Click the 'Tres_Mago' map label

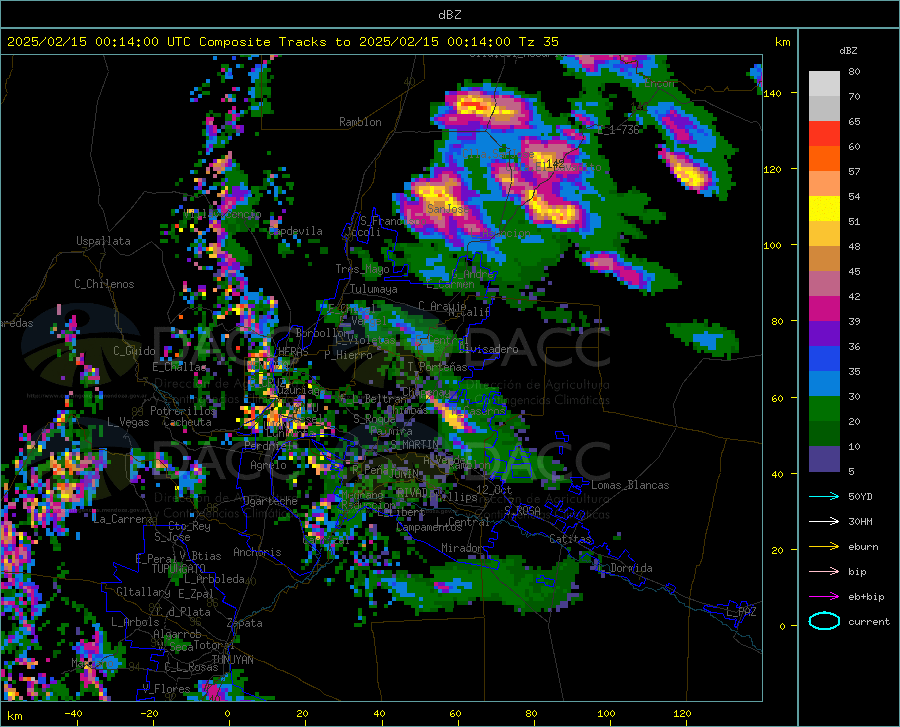pos(362,269)
